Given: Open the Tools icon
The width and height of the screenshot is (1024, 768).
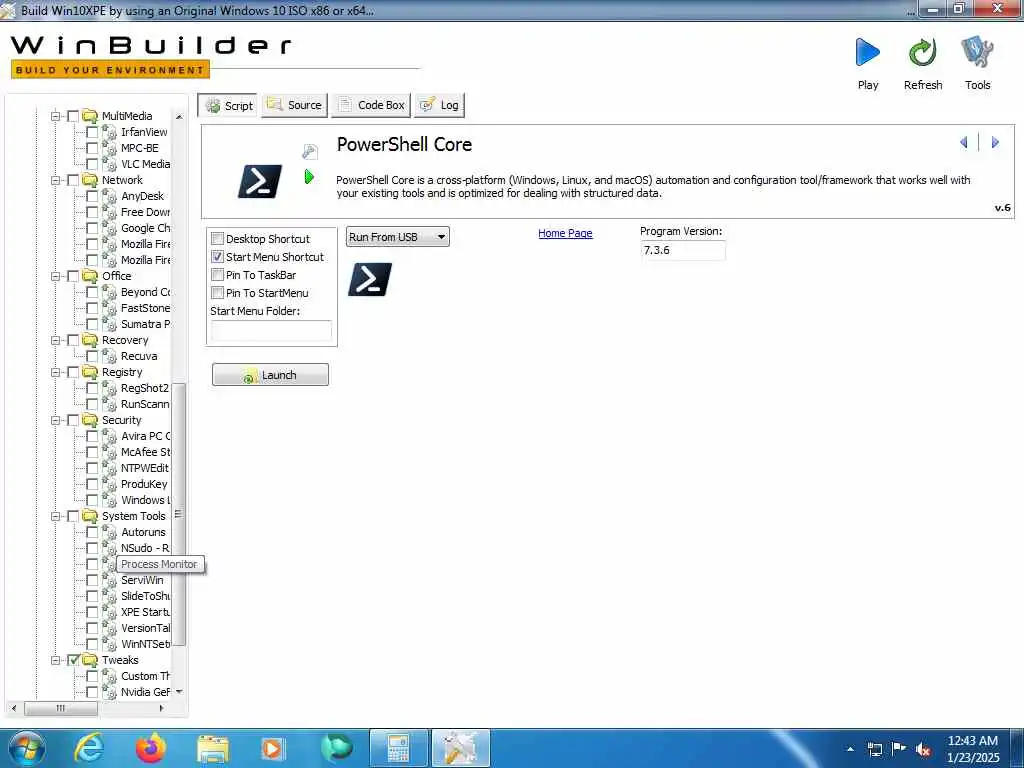Looking at the screenshot, I should pos(977,53).
